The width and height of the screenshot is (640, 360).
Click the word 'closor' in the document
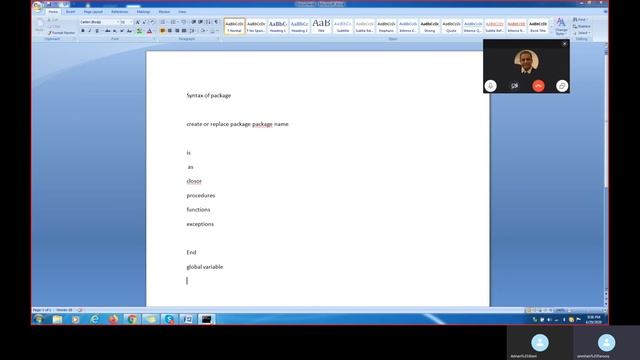194,181
